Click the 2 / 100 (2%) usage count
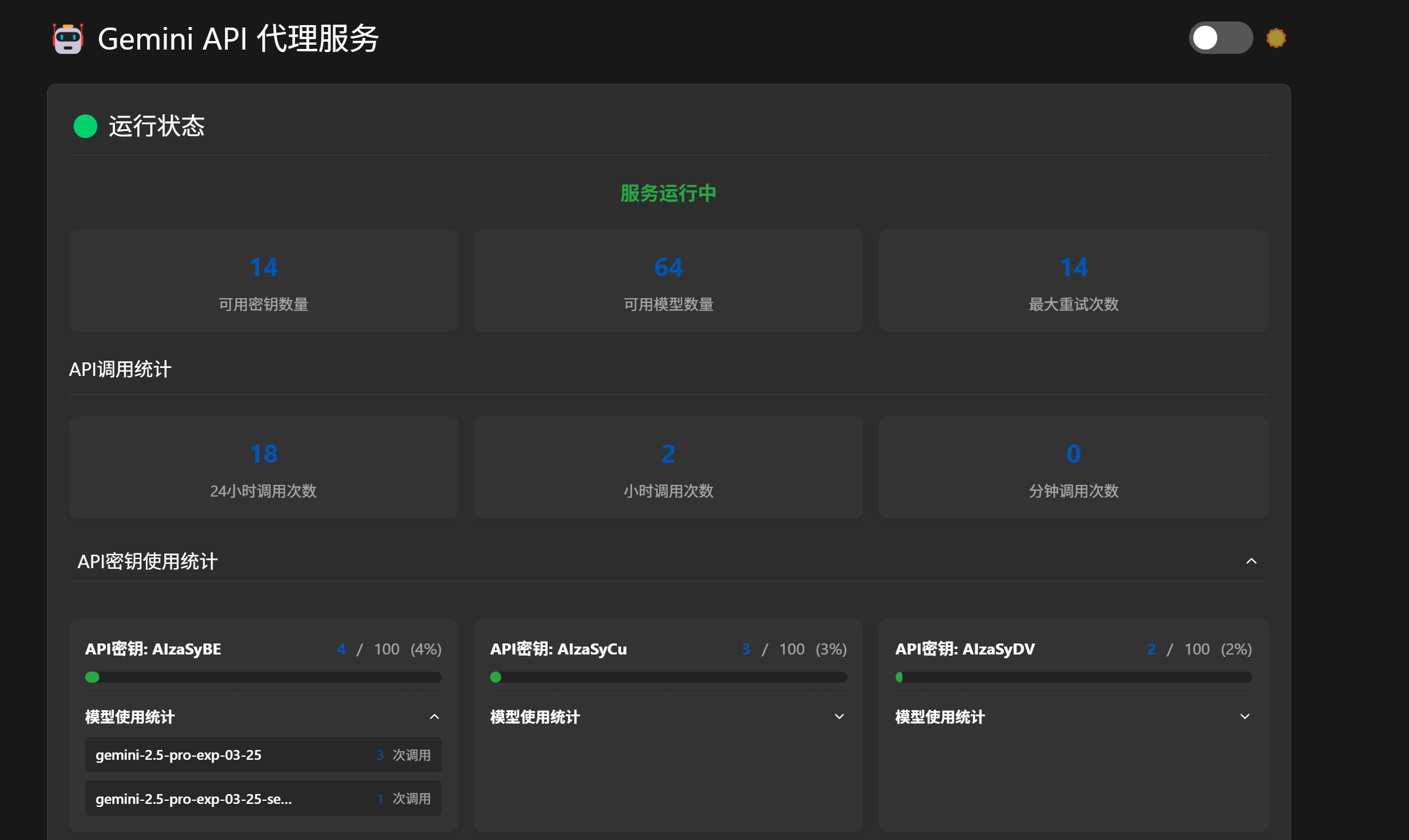 click(x=1199, y=649)
